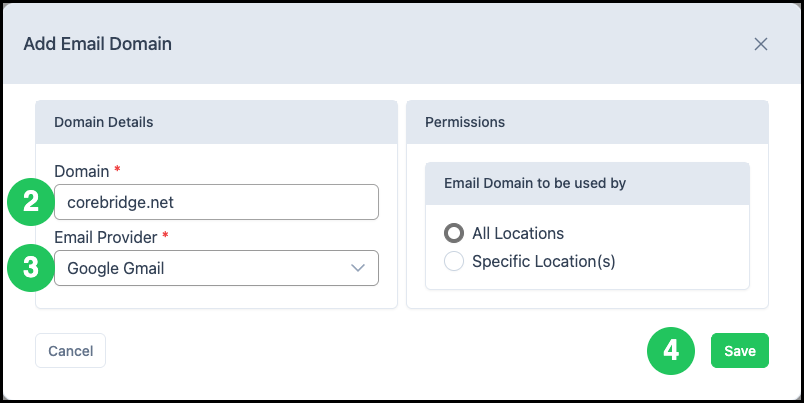This screenshot has width=804, height=403.
Task: Save the new email domain
Action: 739,351
